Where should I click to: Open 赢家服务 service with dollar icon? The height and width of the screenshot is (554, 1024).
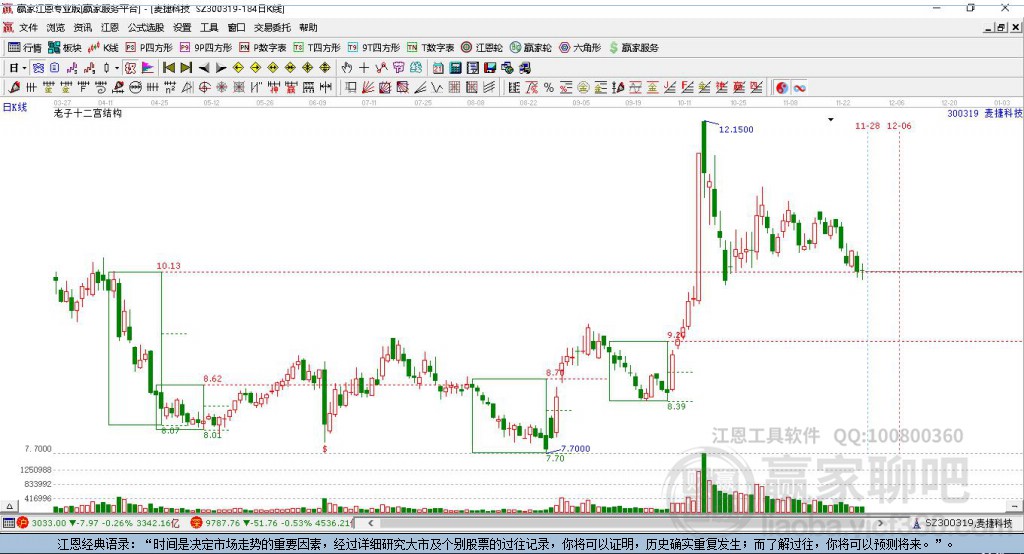coord(633,48)
